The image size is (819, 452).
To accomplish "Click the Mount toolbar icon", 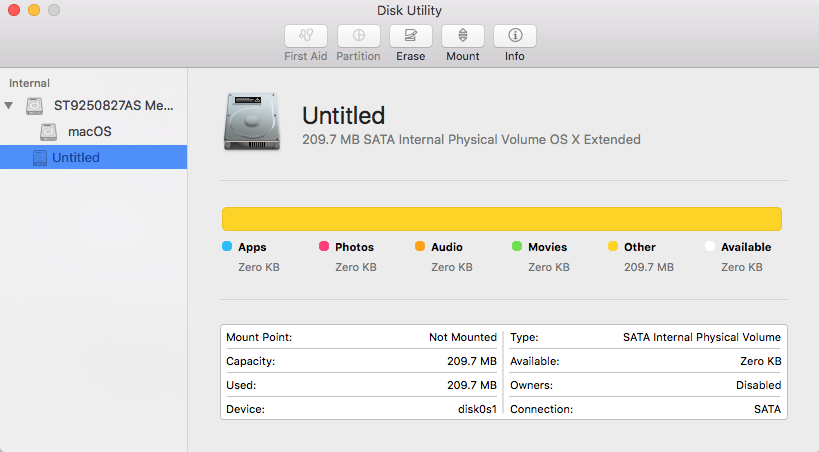I will click(x=463, y=36).
